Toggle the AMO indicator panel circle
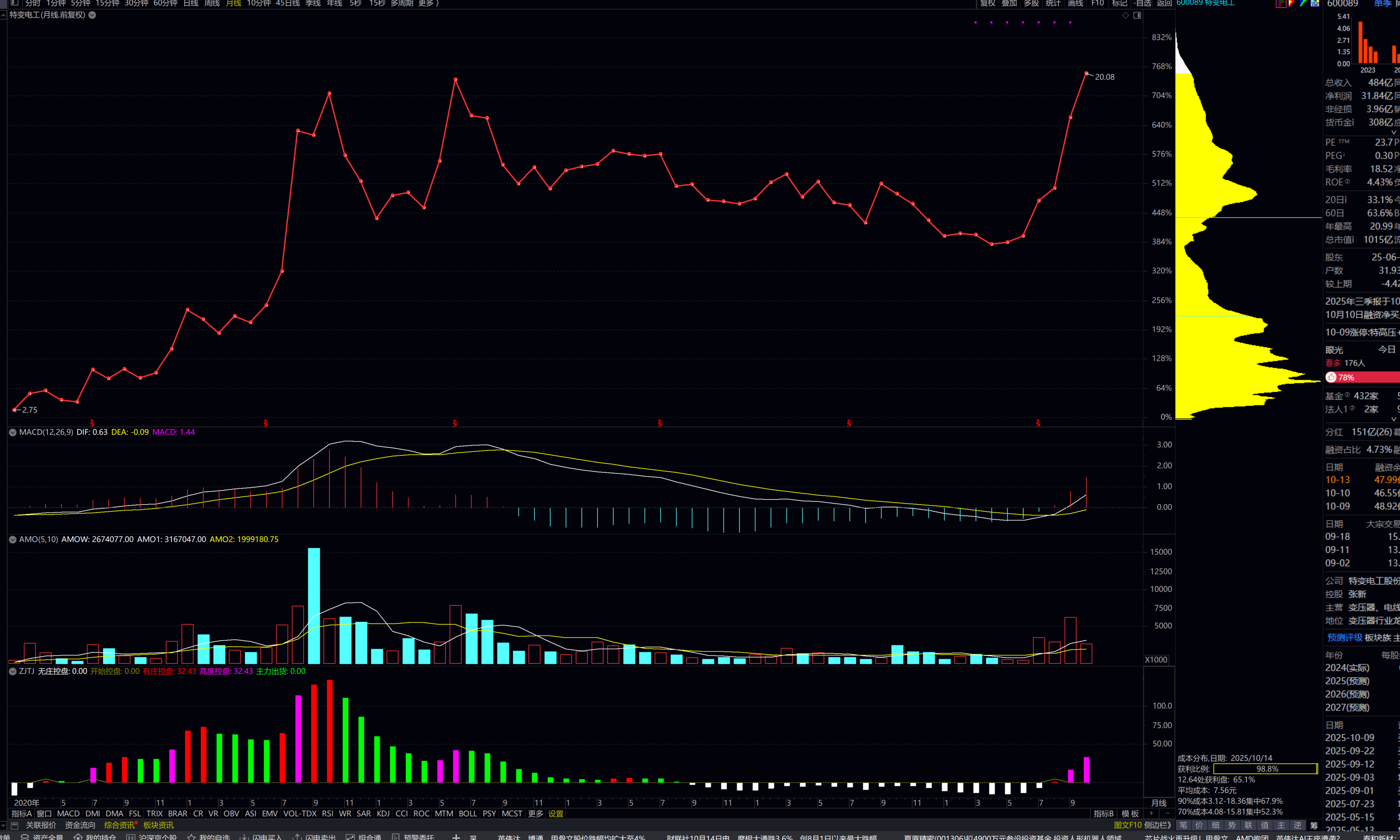The image size is (1400, 840). coord(13,539)
